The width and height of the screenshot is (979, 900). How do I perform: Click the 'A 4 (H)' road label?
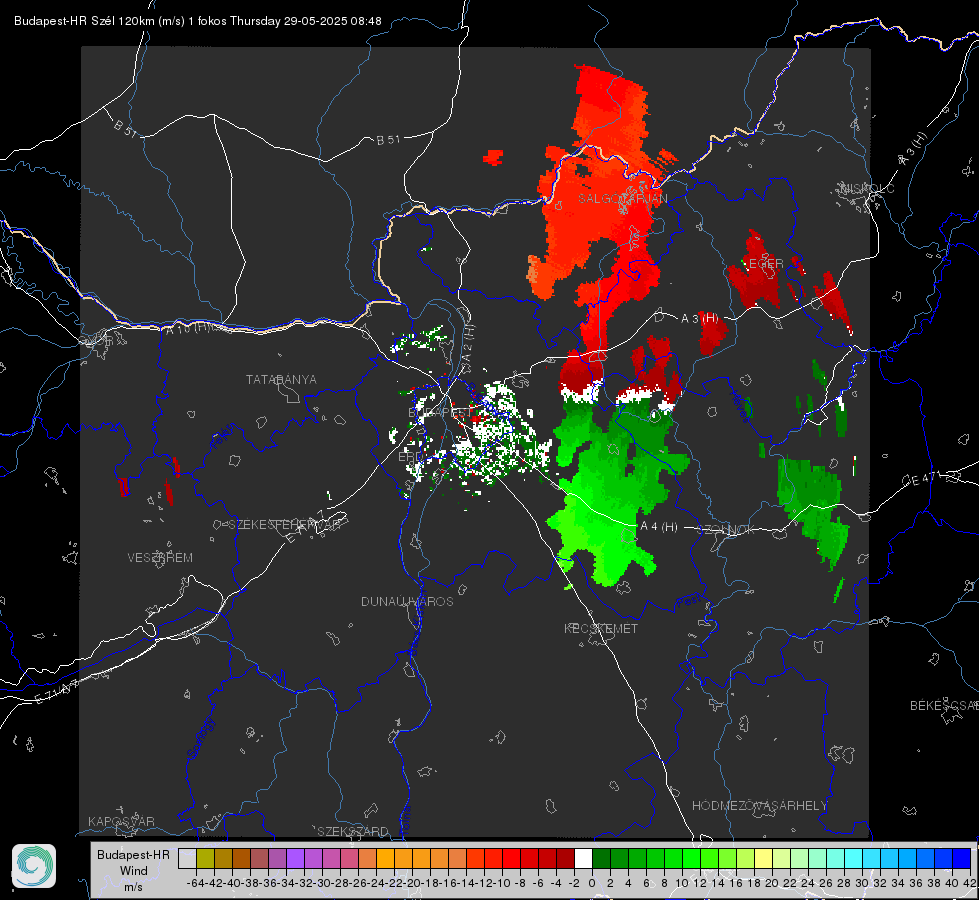click(659, 527)
